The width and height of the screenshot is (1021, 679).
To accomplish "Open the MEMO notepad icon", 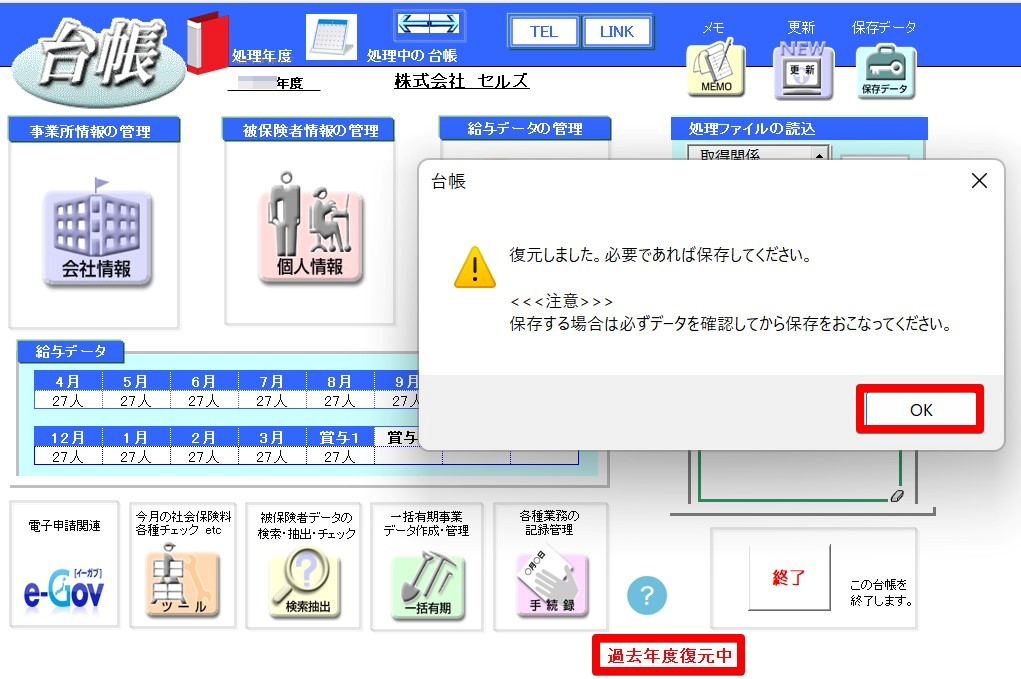I will click(716, 69).
